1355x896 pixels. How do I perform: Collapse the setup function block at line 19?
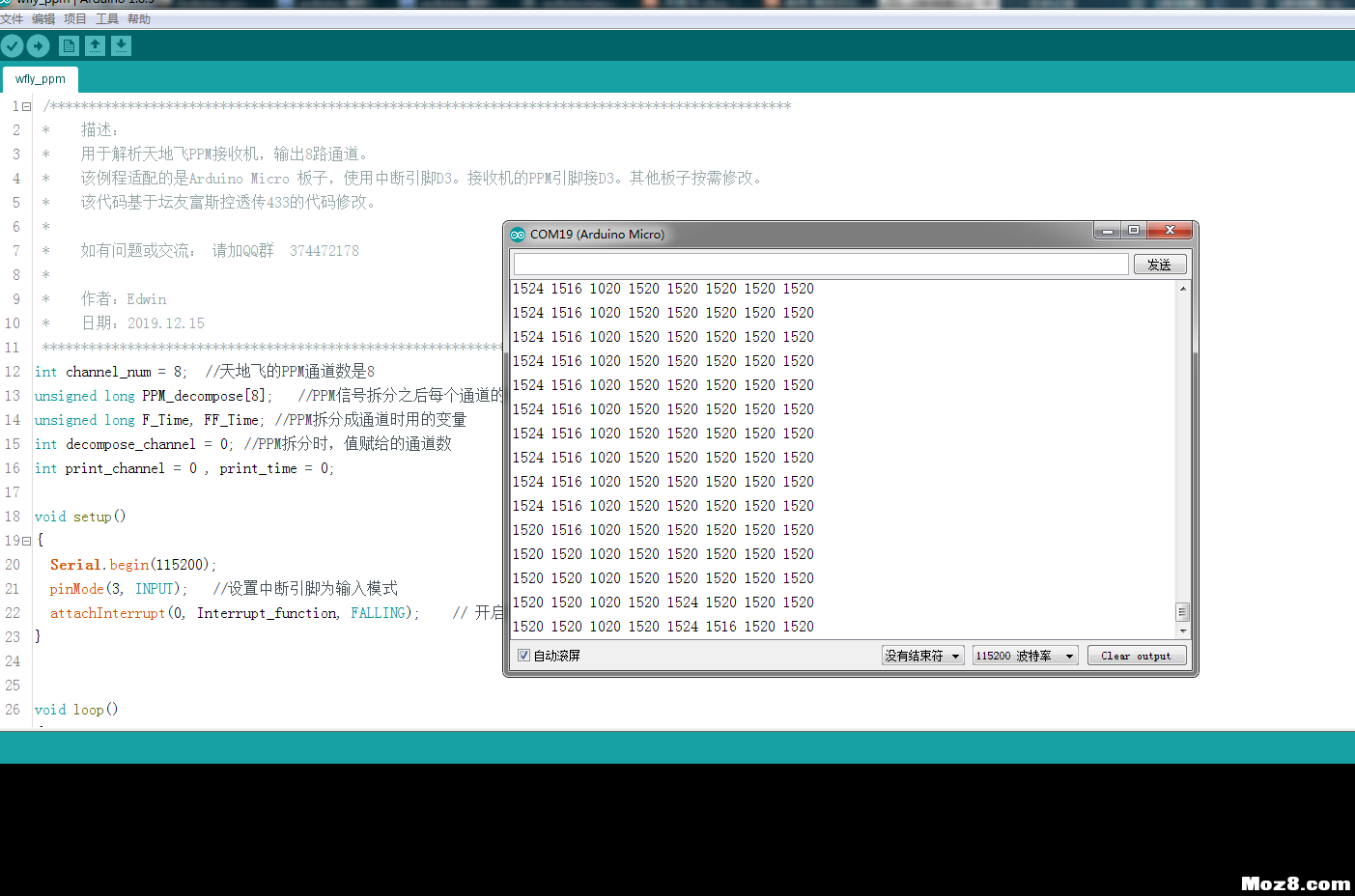click(x=27, y=541)
